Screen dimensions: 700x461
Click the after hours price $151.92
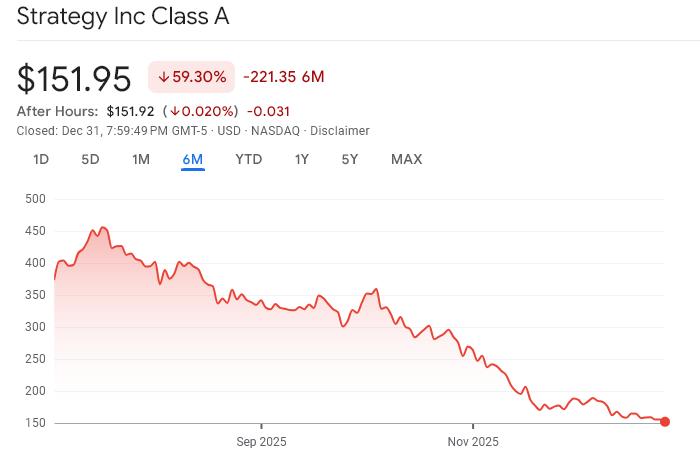tap(129, 111)
